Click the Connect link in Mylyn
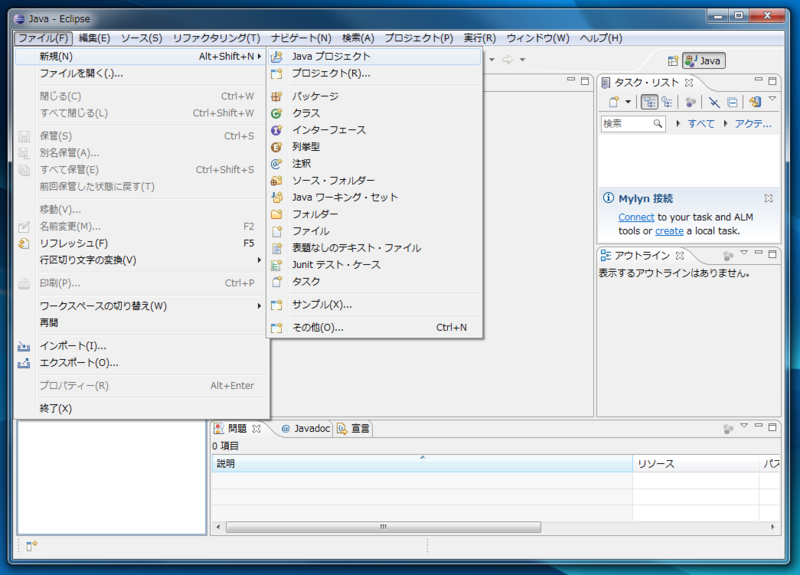 (636, 217)
